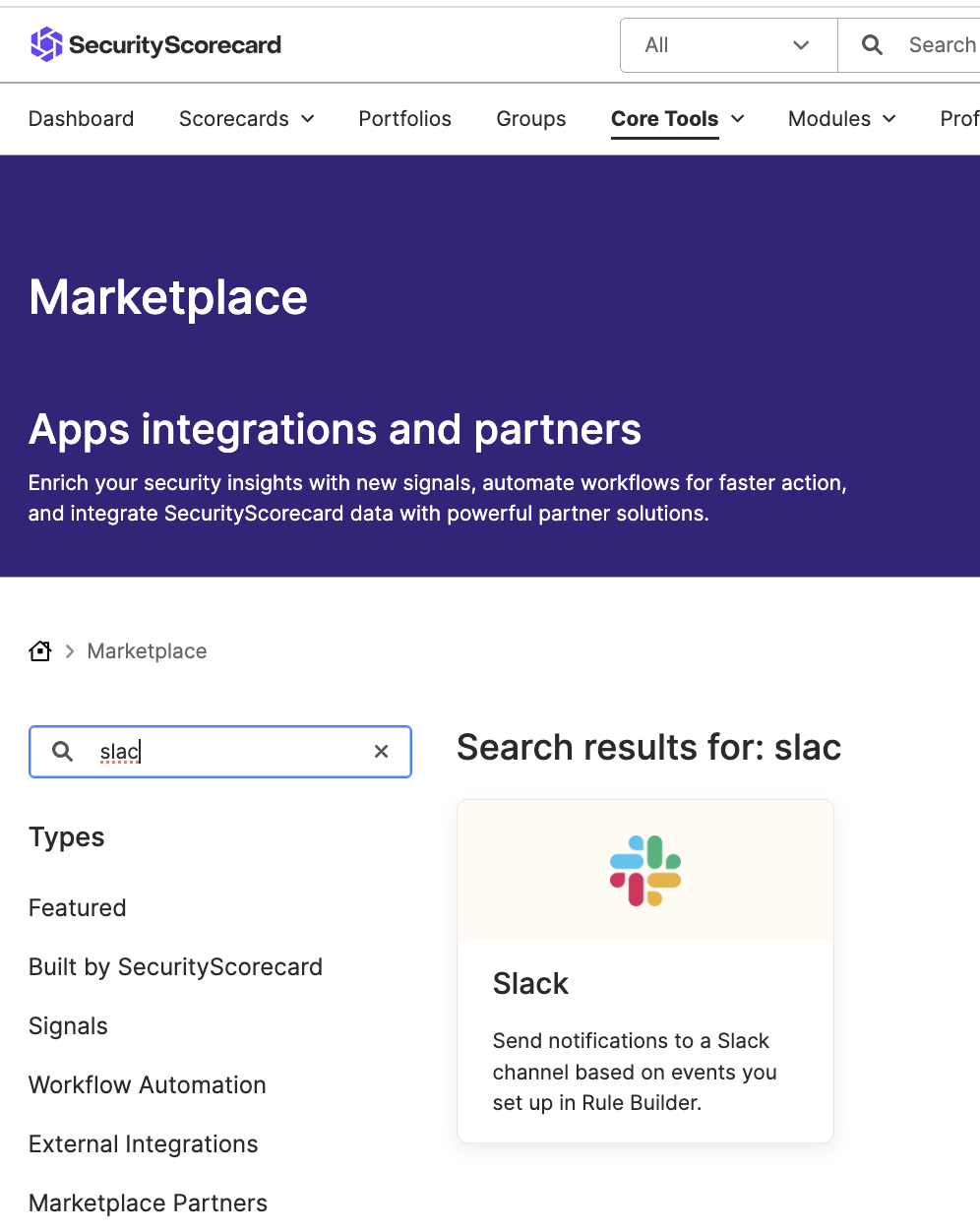Select Workflow Automation filter
The height and width of the screenshot is (1232, 980).
tap(148, 1085)
